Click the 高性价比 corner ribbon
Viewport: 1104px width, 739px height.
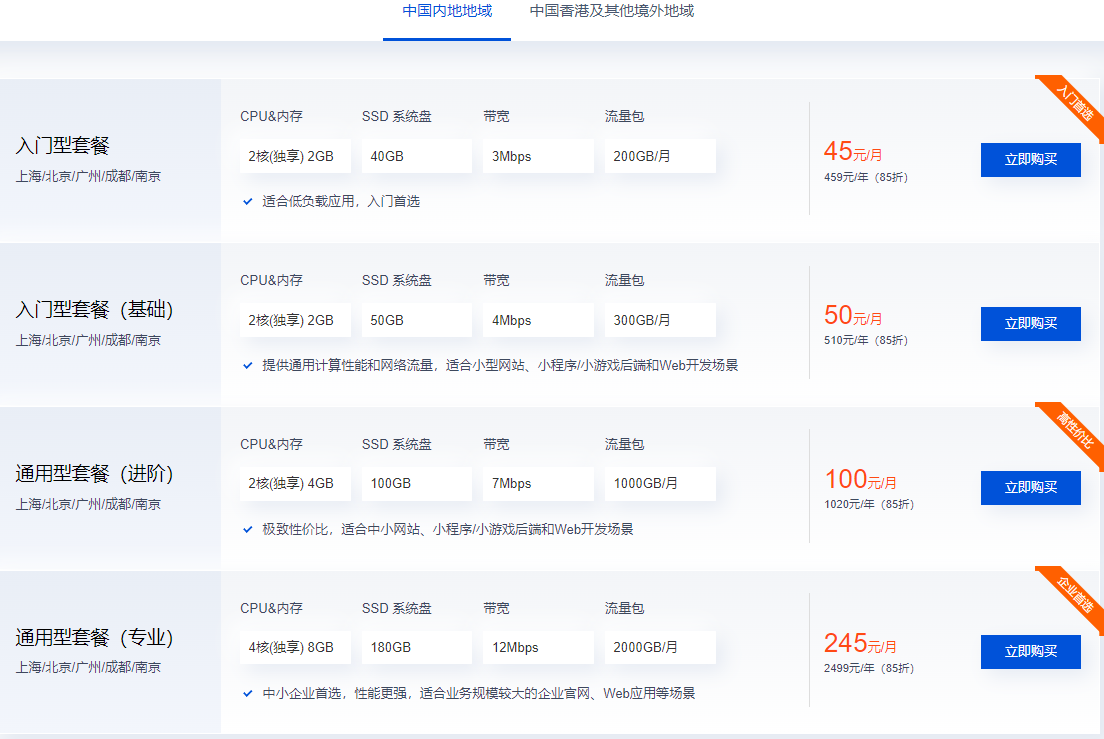pos(1074,431)
